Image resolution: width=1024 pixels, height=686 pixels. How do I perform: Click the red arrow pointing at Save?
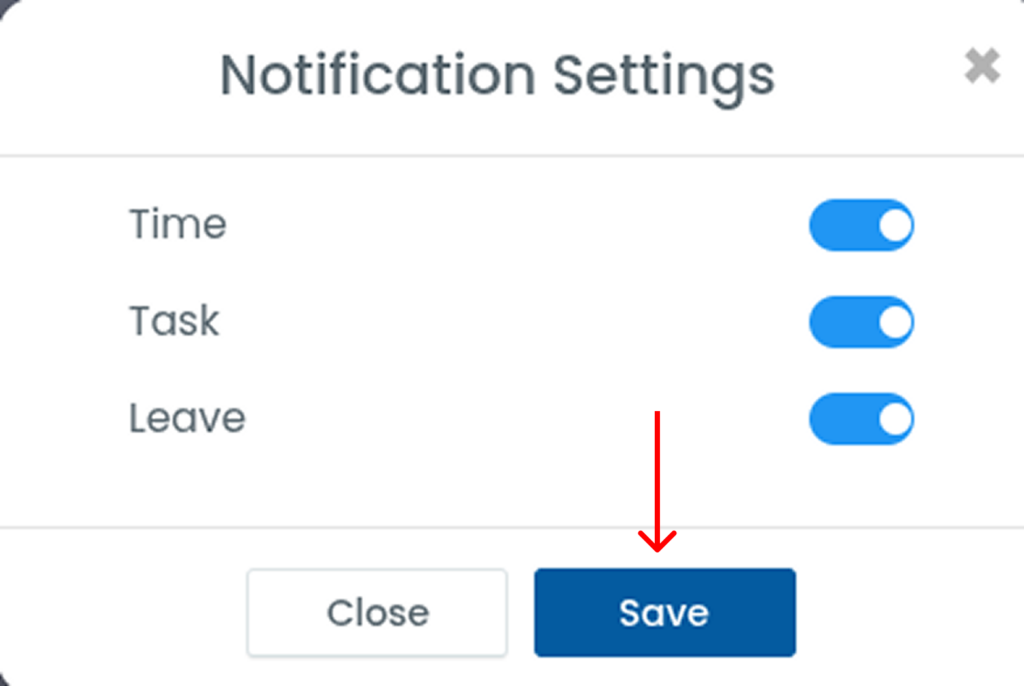657,480
